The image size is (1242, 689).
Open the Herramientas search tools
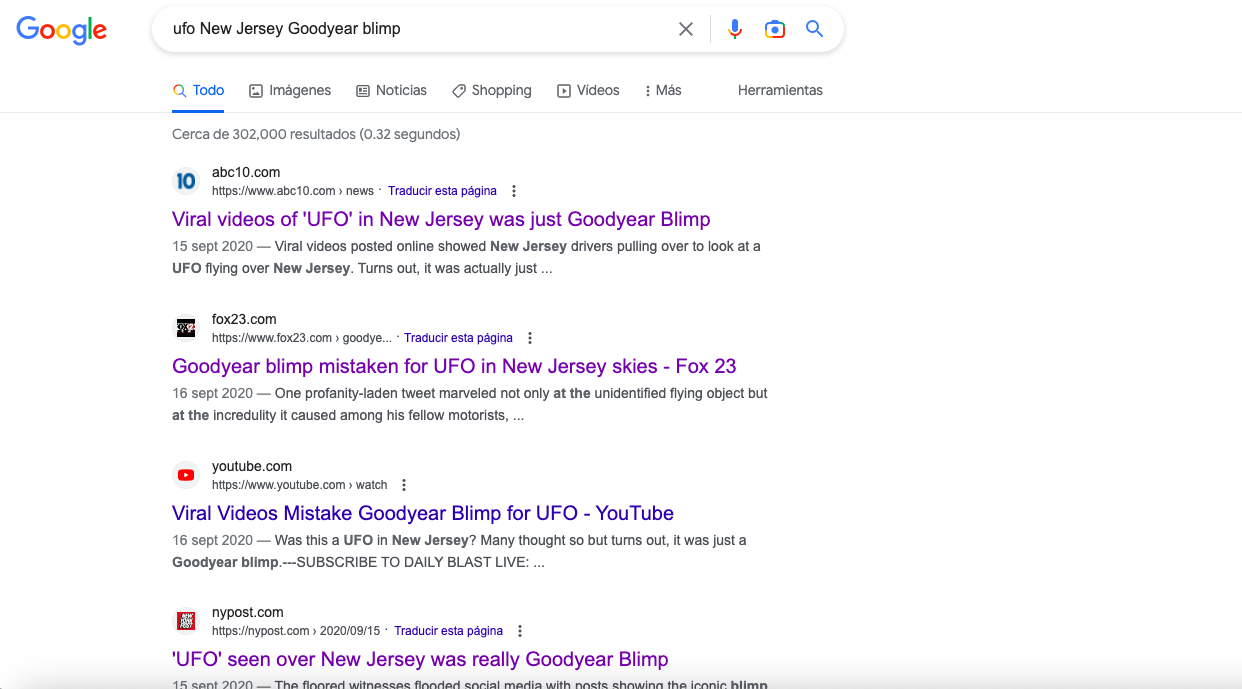pyautogui.click(x=780, y=90)
